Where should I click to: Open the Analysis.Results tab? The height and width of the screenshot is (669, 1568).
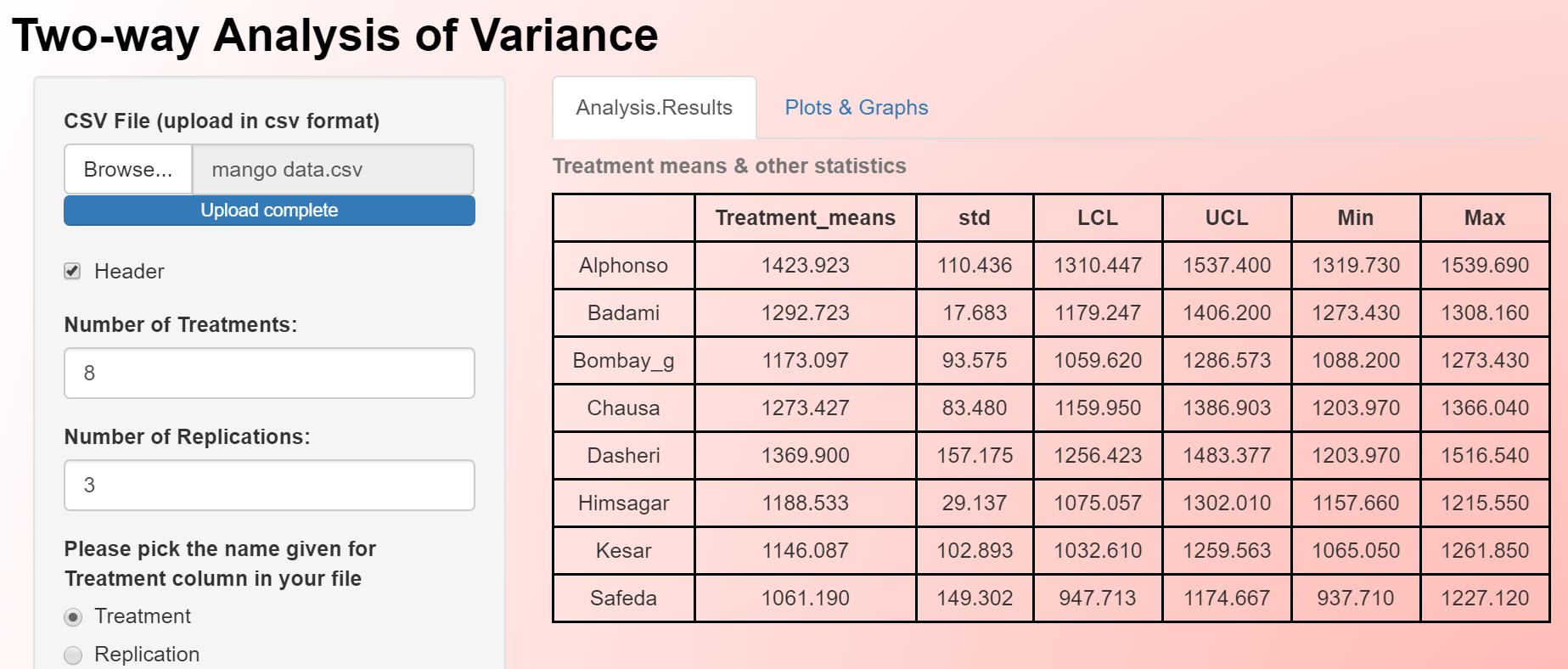click(x=654, y=108)
